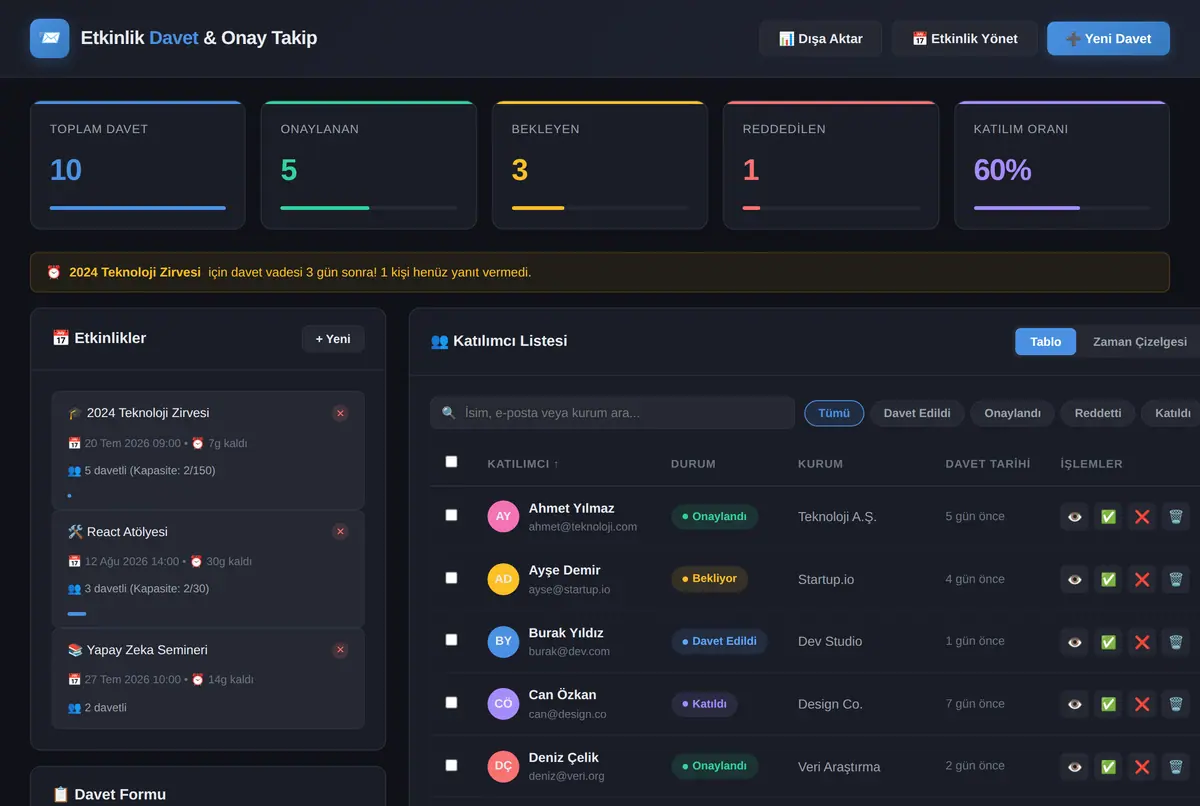View details for Ahmet Yılmaz (eye icon)
Viewport: 1200px width, 806px height.
click(1075, 517)
